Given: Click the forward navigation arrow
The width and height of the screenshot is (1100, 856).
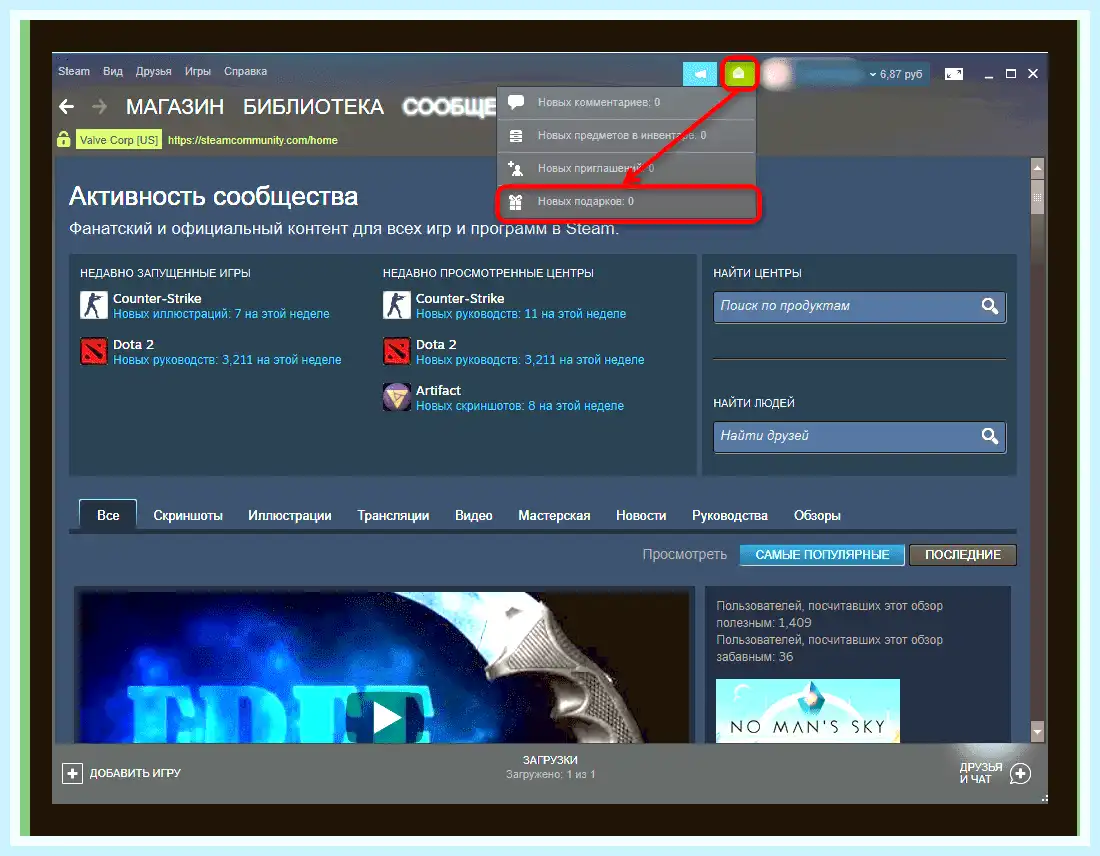Looking at the screenshot, I should click(100, 107).
